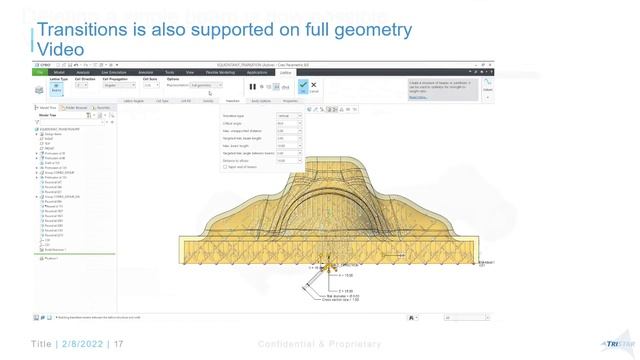Viewport: 640px width, 360px height.
Task: Open the Lattice Region sub-tab
Action: coord(133,101)
